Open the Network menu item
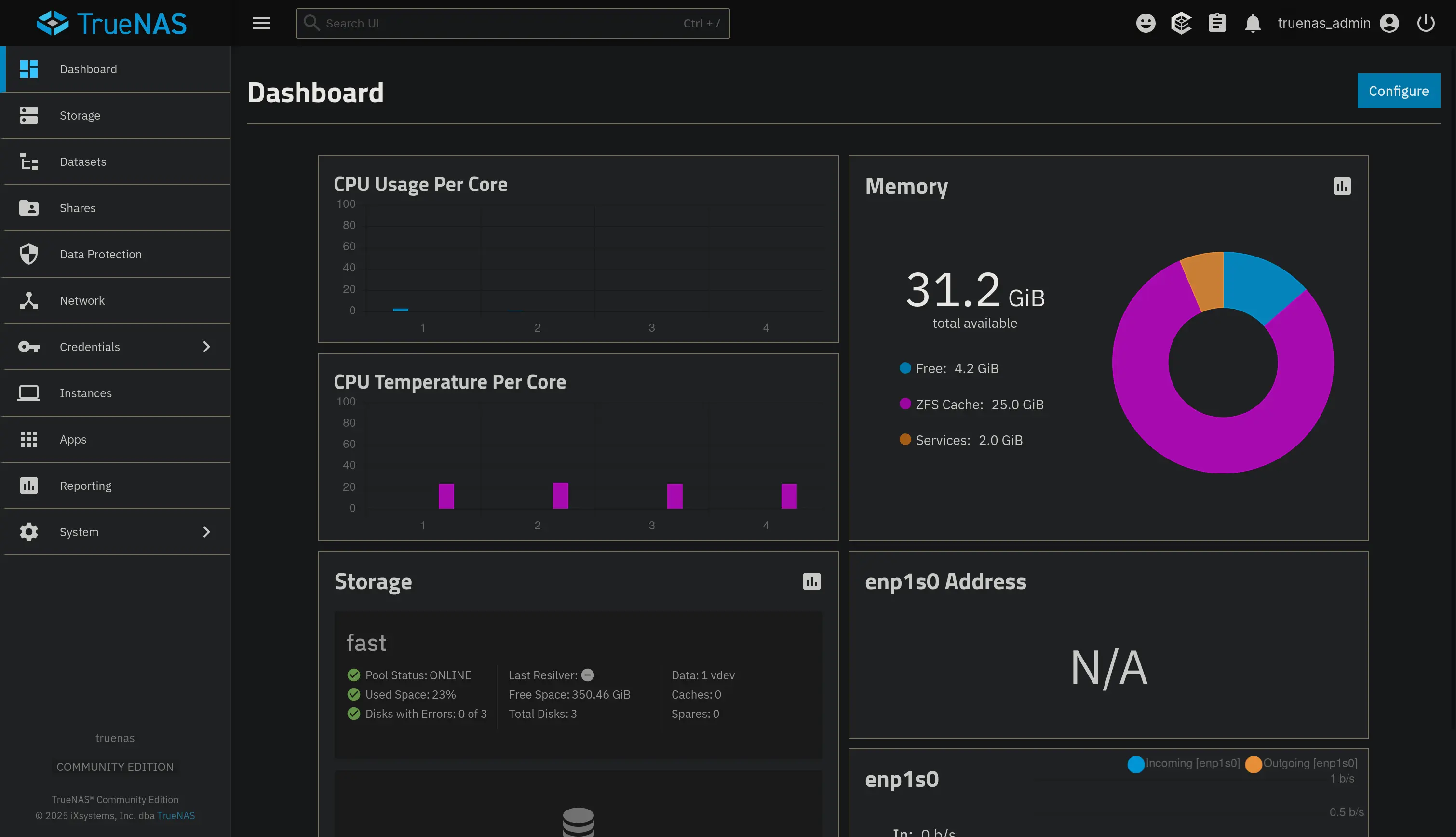Screen dimensions: 1456x837 [116, 300]
